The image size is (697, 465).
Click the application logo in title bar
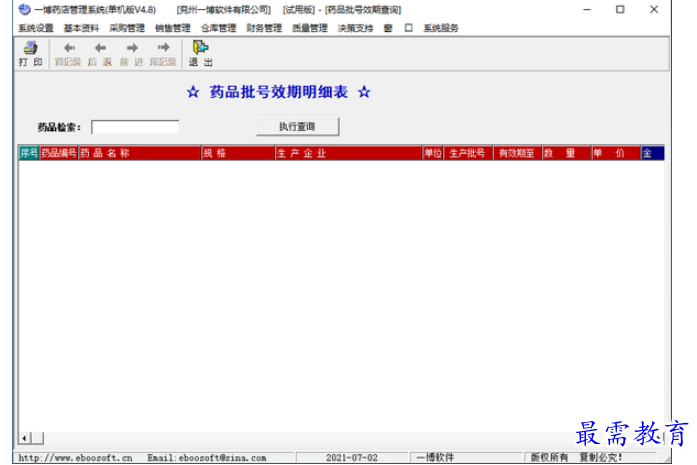25,9
